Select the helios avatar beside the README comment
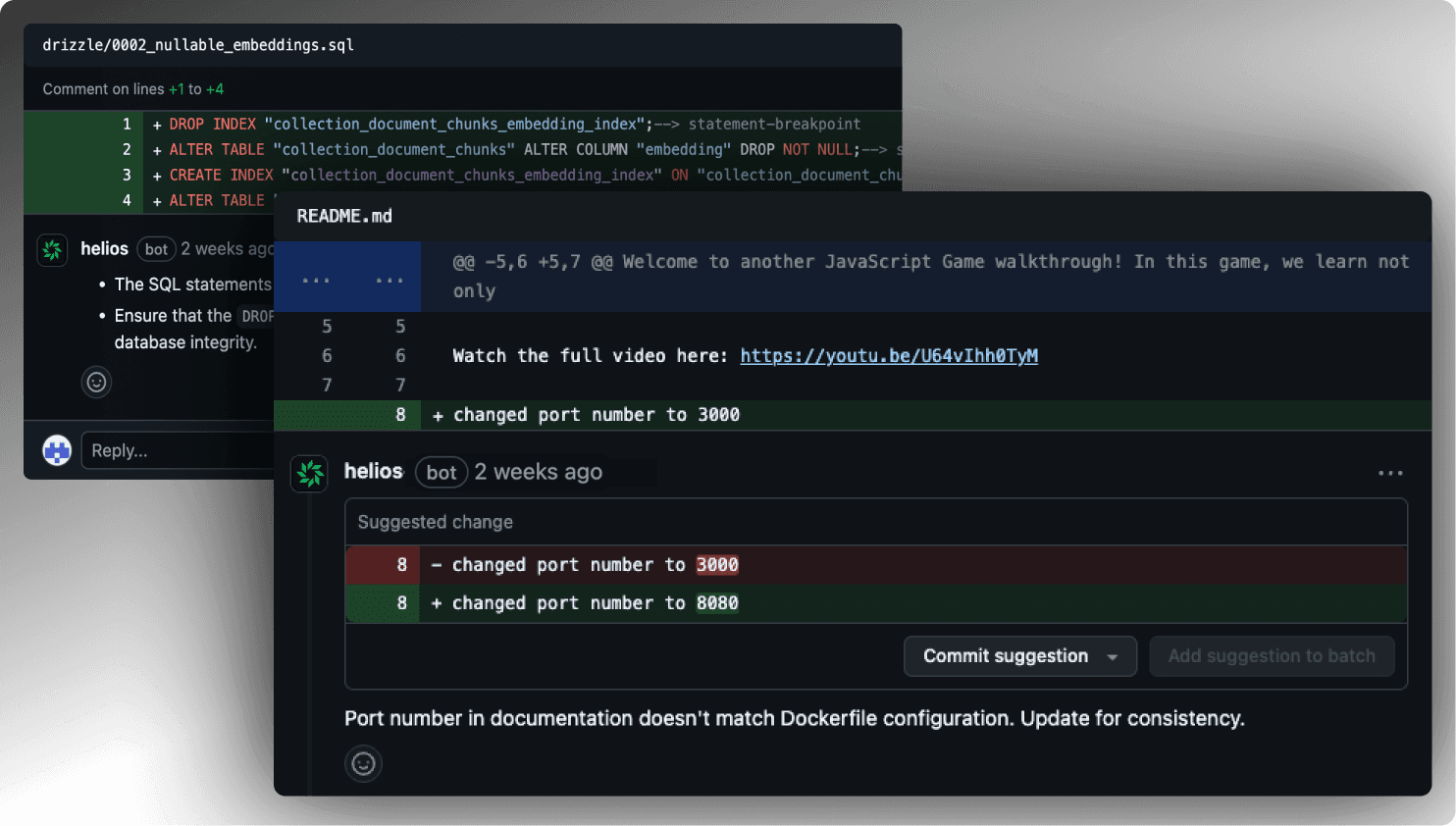This screenshot has width=1456, height=826. tap(309, 474)
